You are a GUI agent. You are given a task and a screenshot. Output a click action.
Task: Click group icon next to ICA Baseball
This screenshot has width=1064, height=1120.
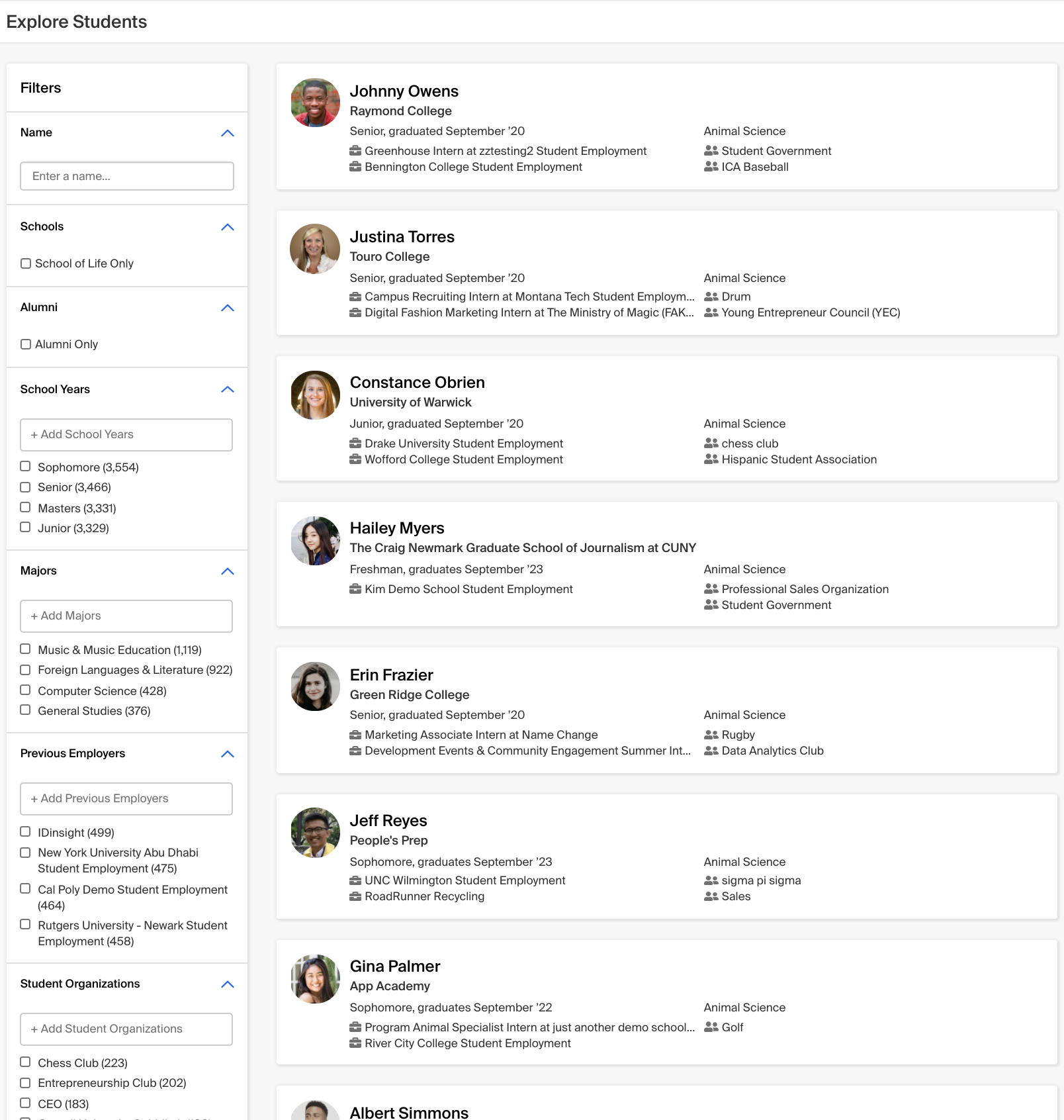coord(711,167)
